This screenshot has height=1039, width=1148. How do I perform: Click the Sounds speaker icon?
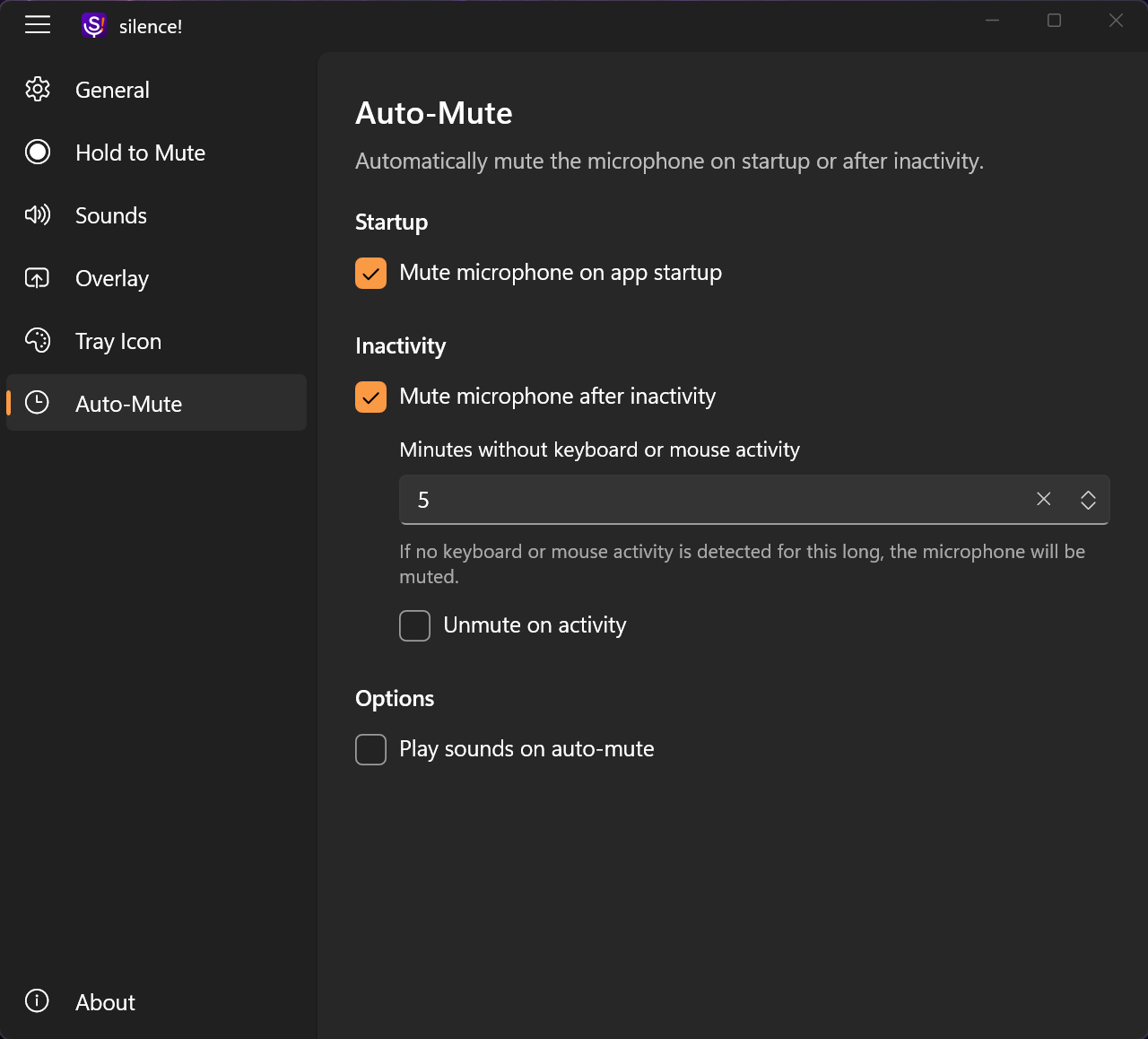click(38, 215)
